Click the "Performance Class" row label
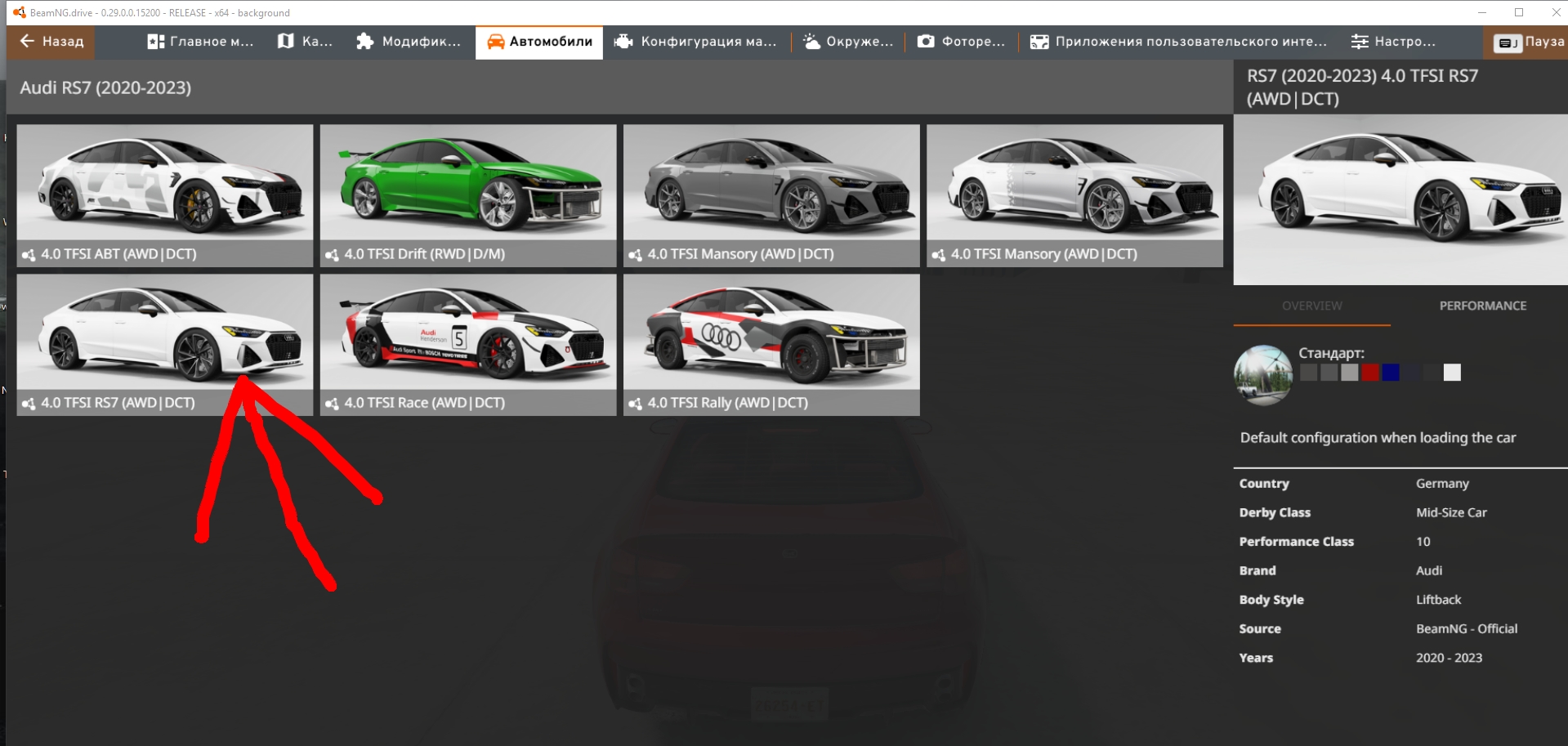Image resolution: width=1568 pixels, height=746 pixels. point(1297,542)
